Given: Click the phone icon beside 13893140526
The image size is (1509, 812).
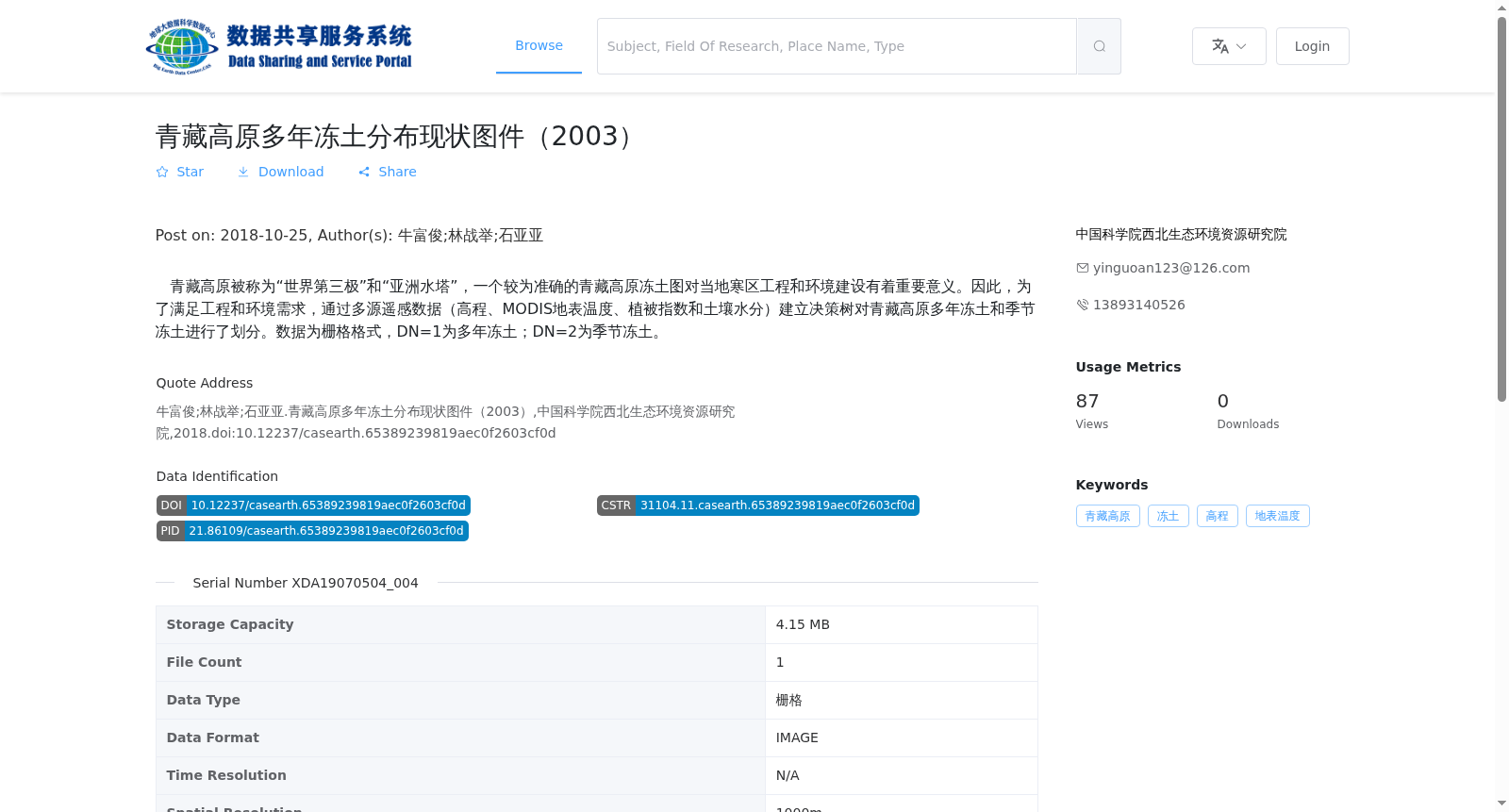Looking at the screenshot, I should 1083,305.
